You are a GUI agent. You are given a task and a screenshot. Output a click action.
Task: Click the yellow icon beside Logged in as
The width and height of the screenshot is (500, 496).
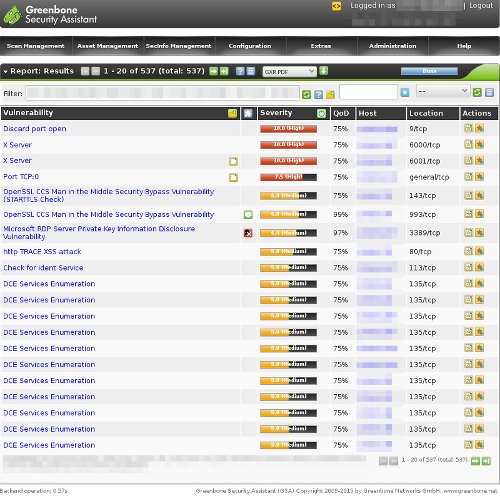pos(336,6)
